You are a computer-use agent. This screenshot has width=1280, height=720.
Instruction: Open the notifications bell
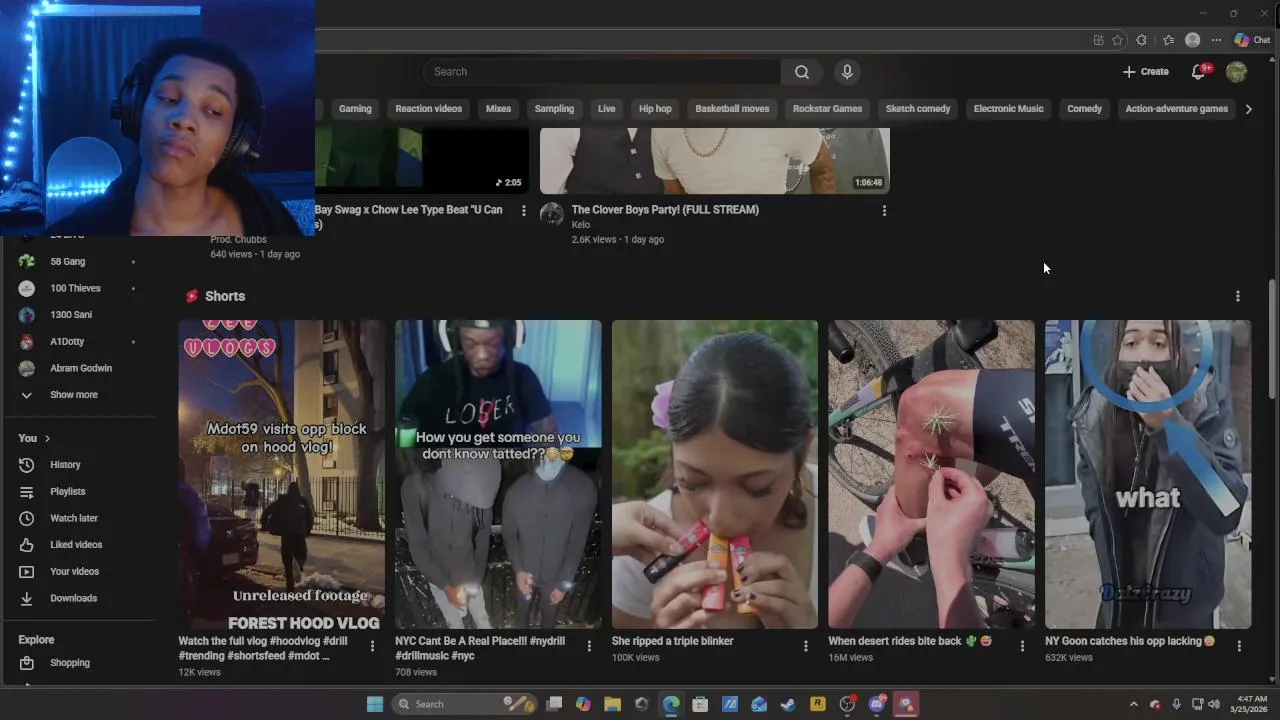click(1199, 72)
